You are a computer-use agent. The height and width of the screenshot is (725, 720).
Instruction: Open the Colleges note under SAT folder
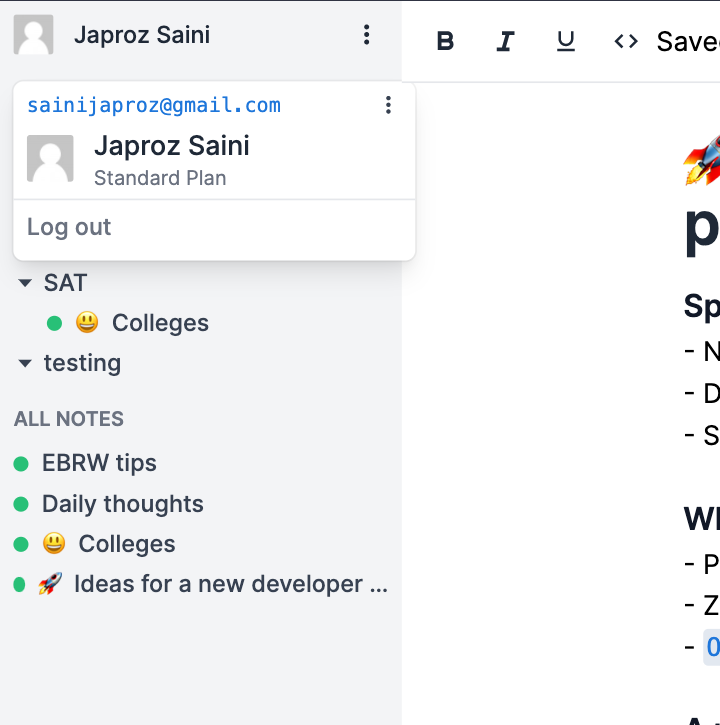click(x=160, y=323)
